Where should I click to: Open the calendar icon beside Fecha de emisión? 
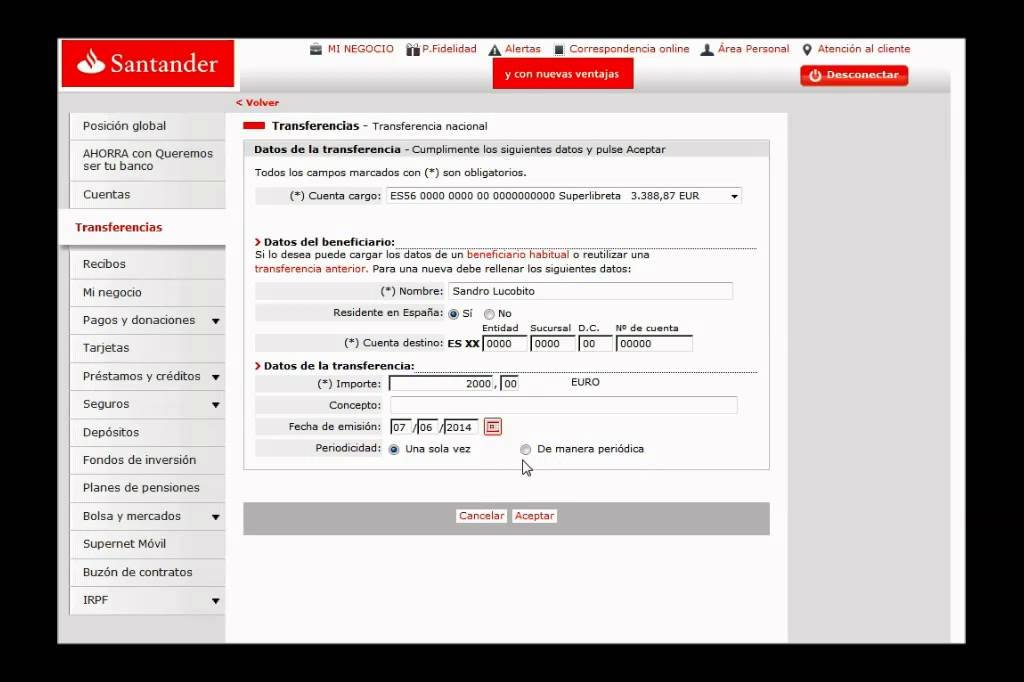(491, 426)
